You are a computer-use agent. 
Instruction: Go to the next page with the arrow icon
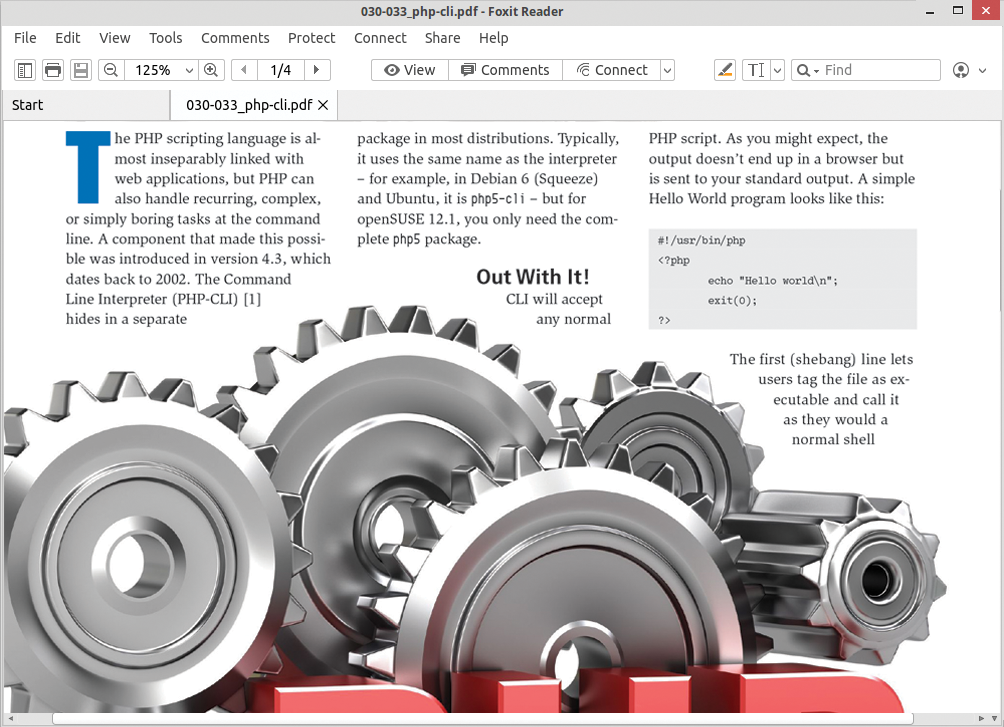(x=316, y=70)
